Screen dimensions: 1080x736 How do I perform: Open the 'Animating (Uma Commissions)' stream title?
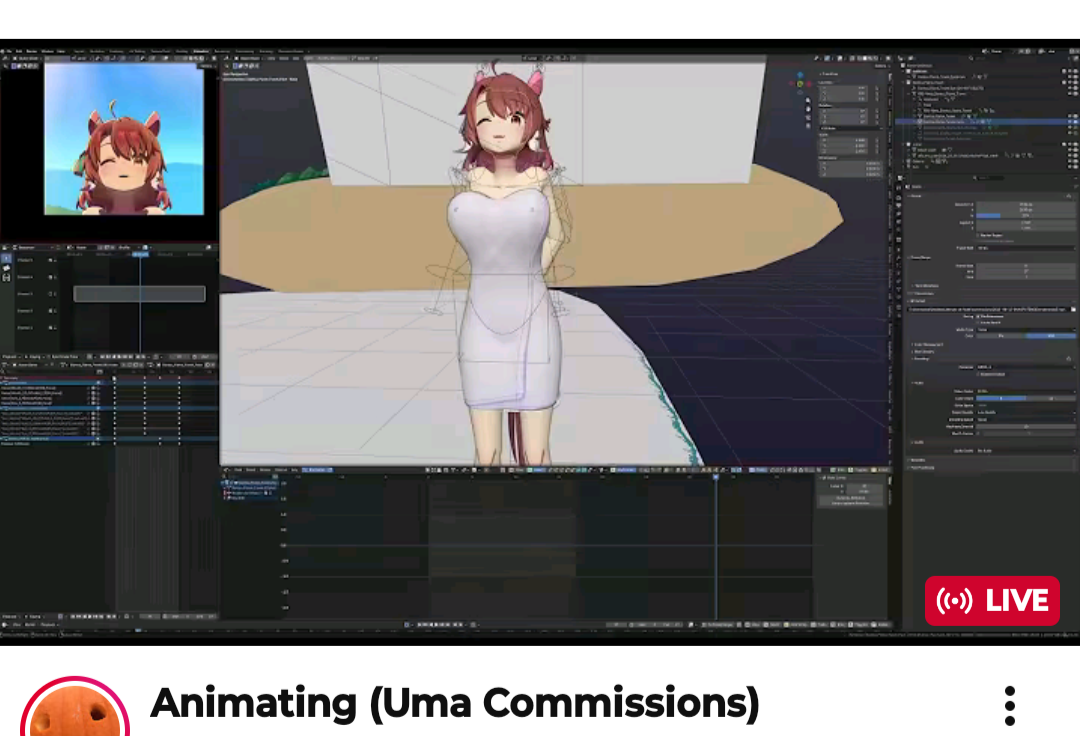pos(455,703)
